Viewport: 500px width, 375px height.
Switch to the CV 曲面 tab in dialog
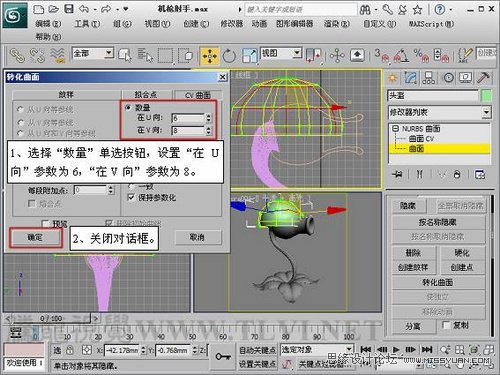[198, 95]
